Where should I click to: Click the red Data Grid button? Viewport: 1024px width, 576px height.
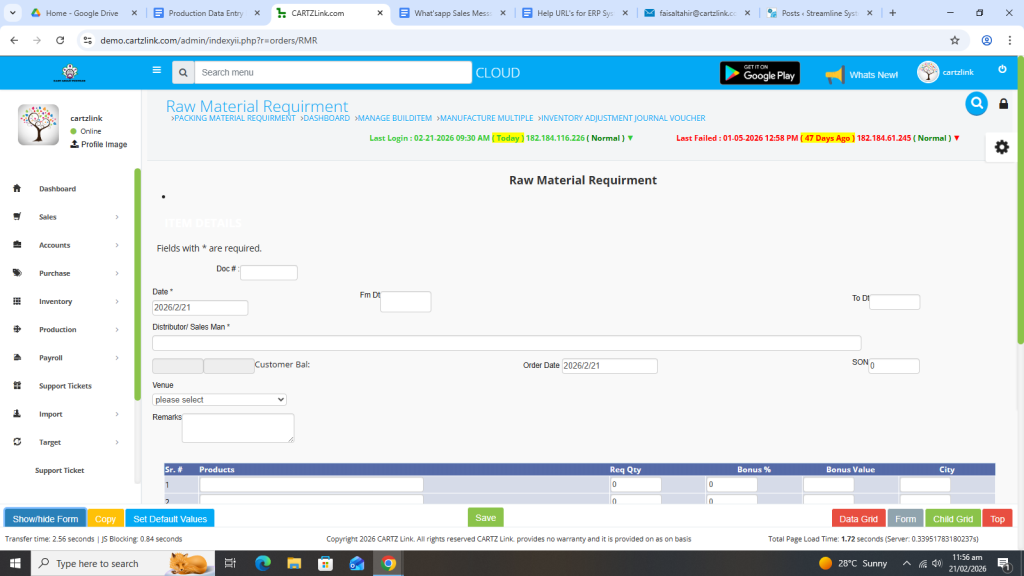click(858, 519)
